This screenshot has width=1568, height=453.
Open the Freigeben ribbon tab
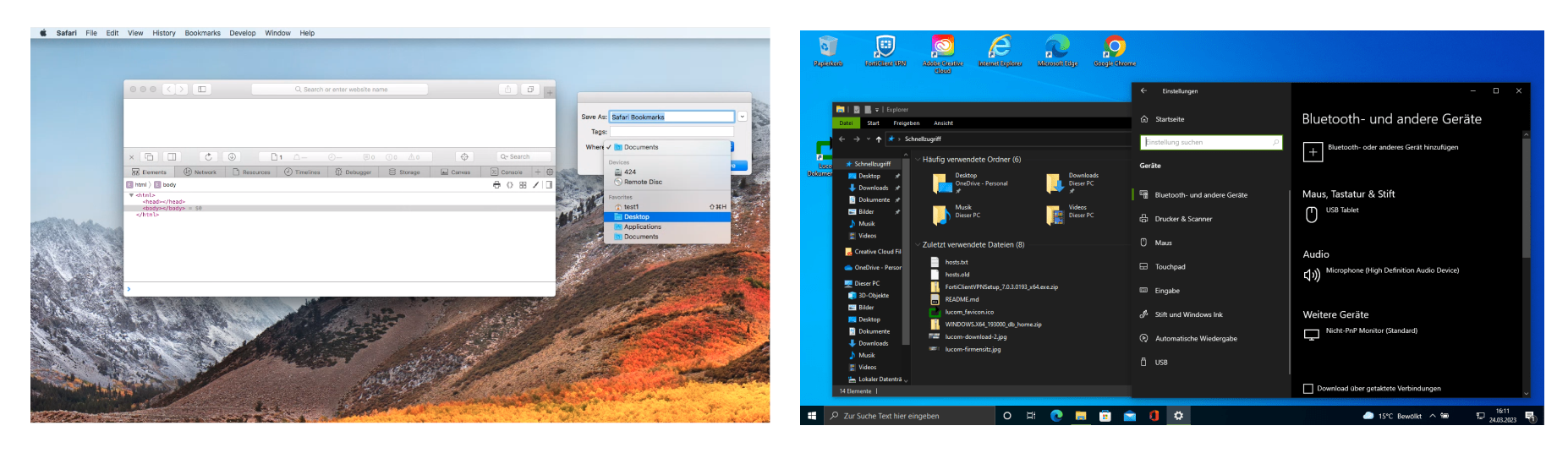[x=907, y=123]
